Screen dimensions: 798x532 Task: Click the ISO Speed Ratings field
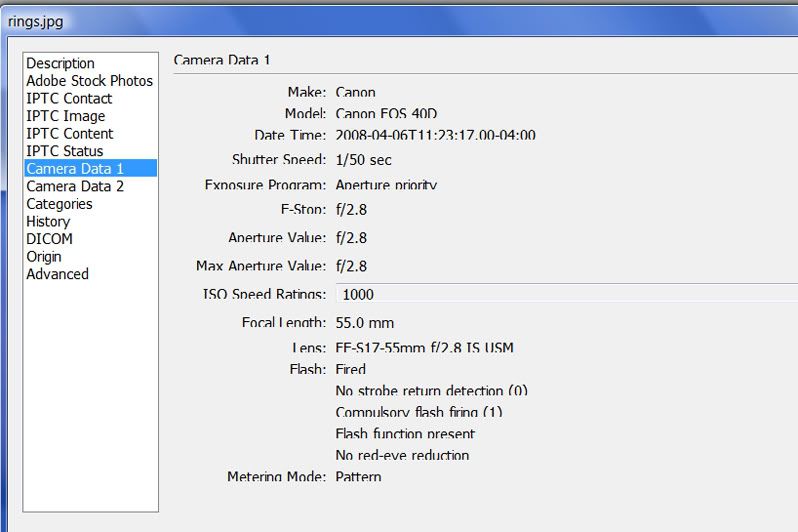[x=560, y=294]
